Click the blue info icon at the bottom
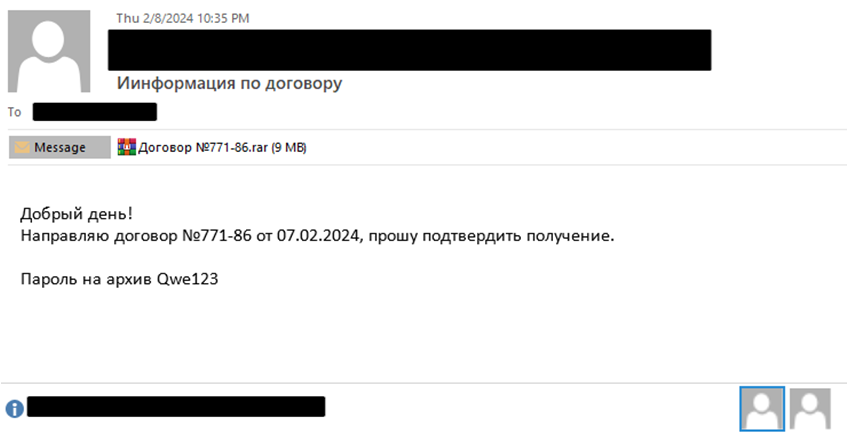This screenshot has height=443, width=854. (x=14, y=409)
